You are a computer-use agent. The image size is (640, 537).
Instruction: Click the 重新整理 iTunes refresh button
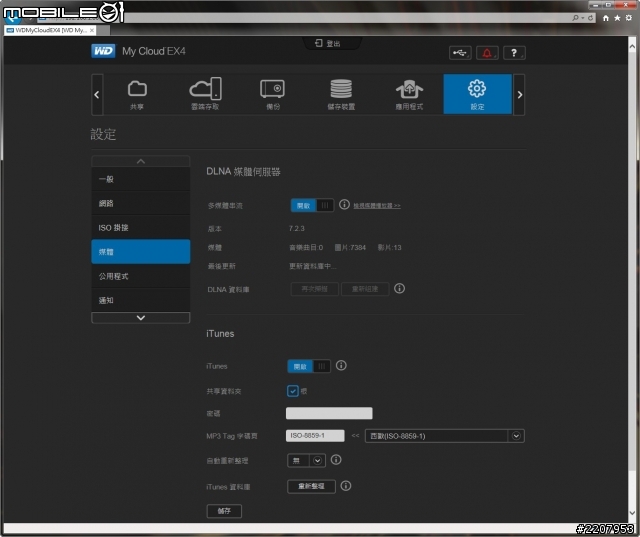coord(311,486)
